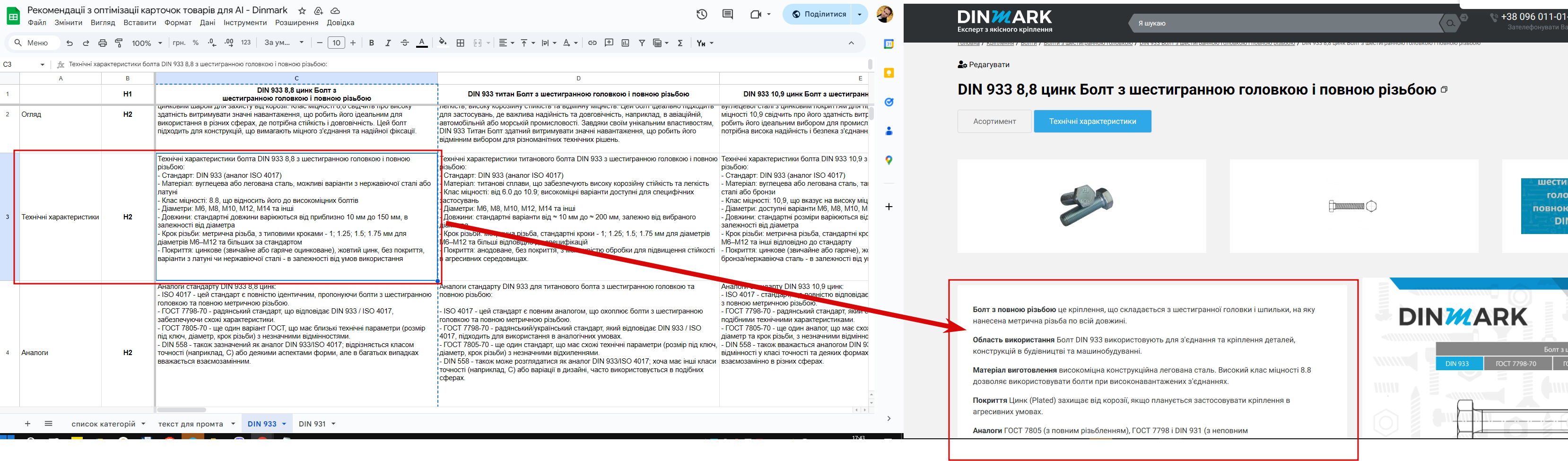
Task: Open text rotation dropdown
Action: pos(570,43)
